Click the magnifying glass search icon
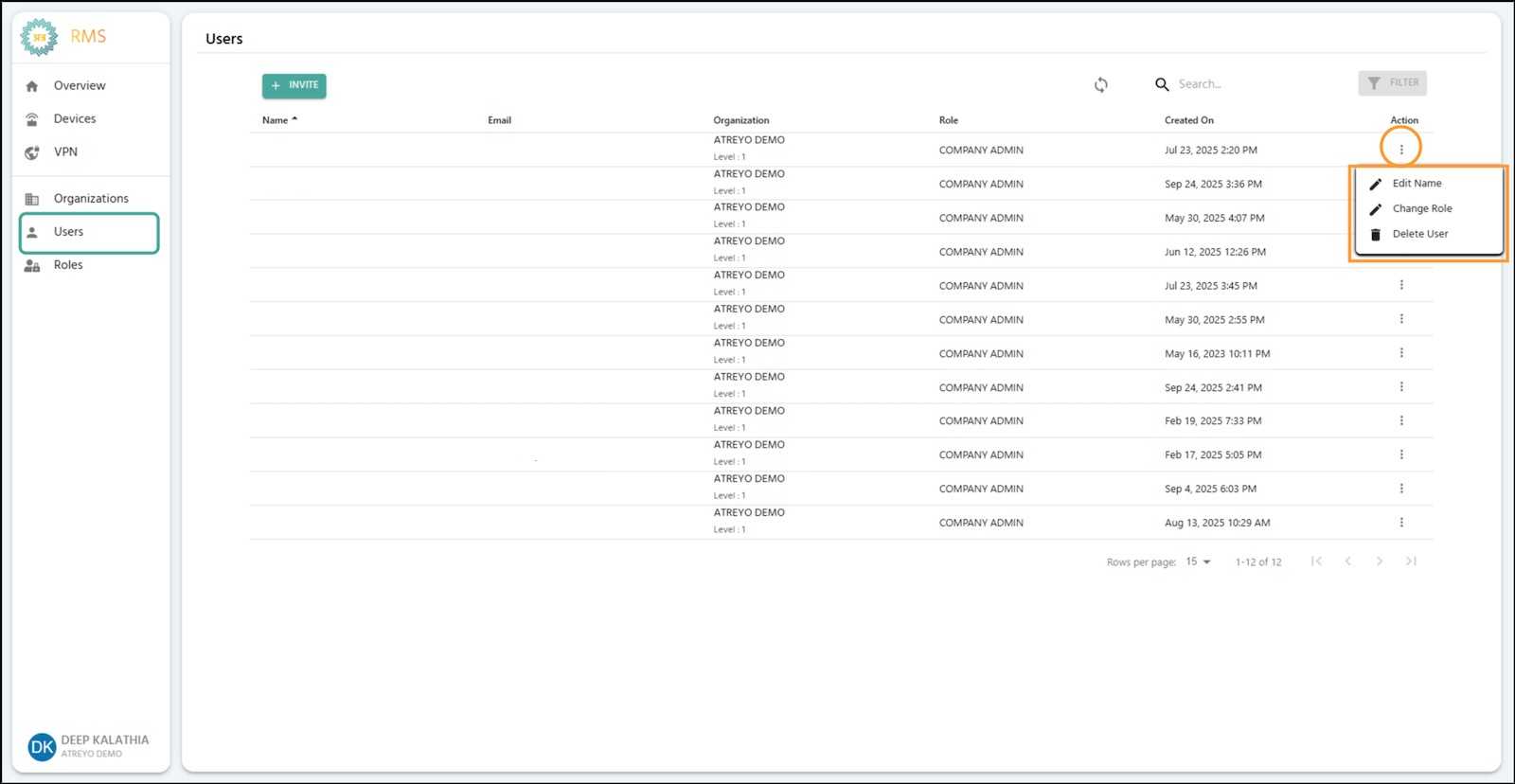The image size is (1515, 784). coord(1162,84)
